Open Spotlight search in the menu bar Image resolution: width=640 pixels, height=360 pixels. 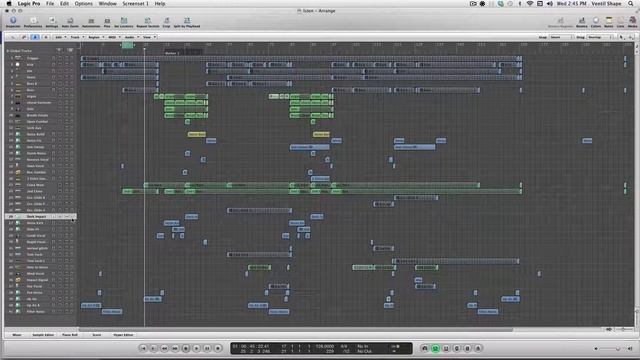point(631,4)
